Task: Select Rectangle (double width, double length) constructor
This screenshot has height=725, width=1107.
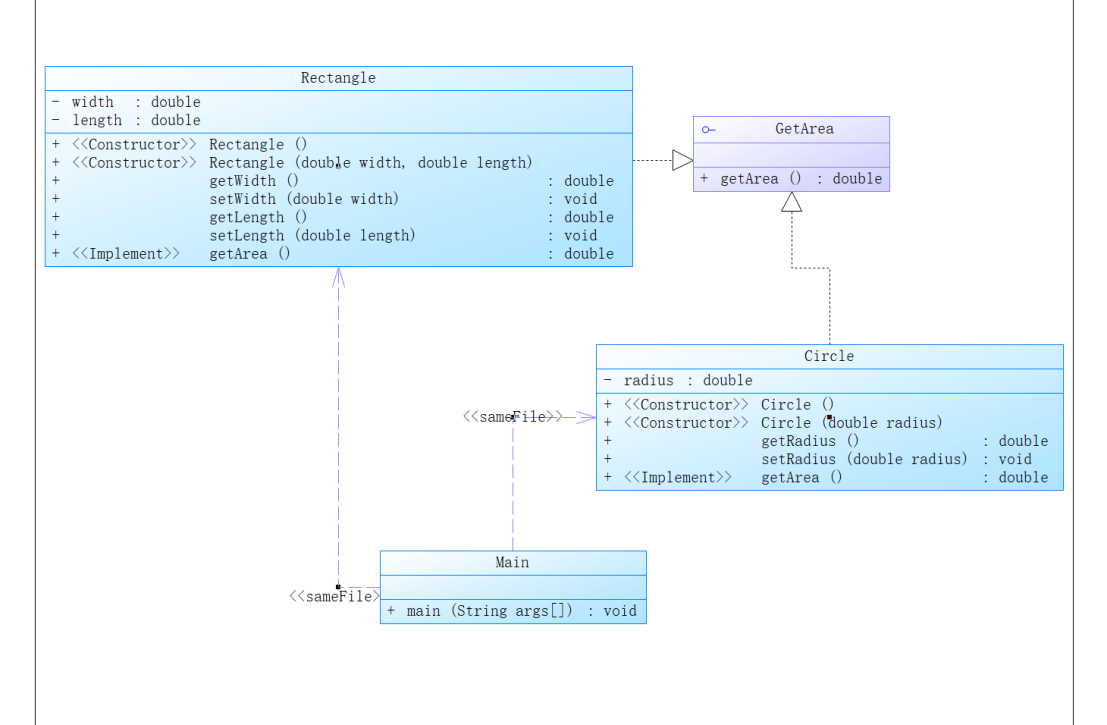Action: [292, 162]
